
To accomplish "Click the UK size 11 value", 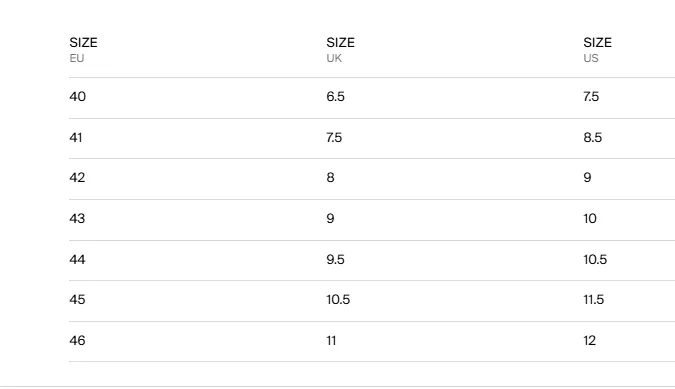I will tap(331, 340).
